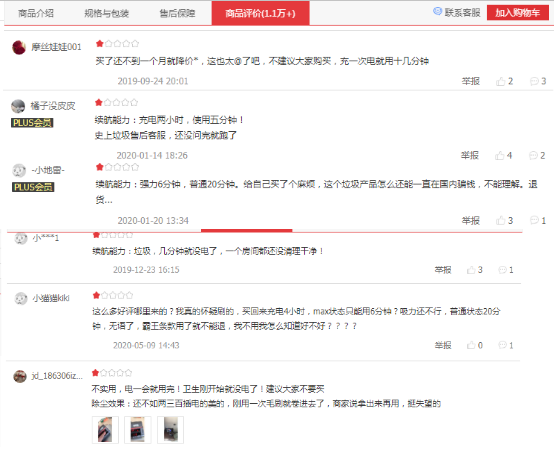The height and width of the screenshot is (453, 554).
Task: Open first review photo from jd_186306iz...
Action: (x=105, y=430)
